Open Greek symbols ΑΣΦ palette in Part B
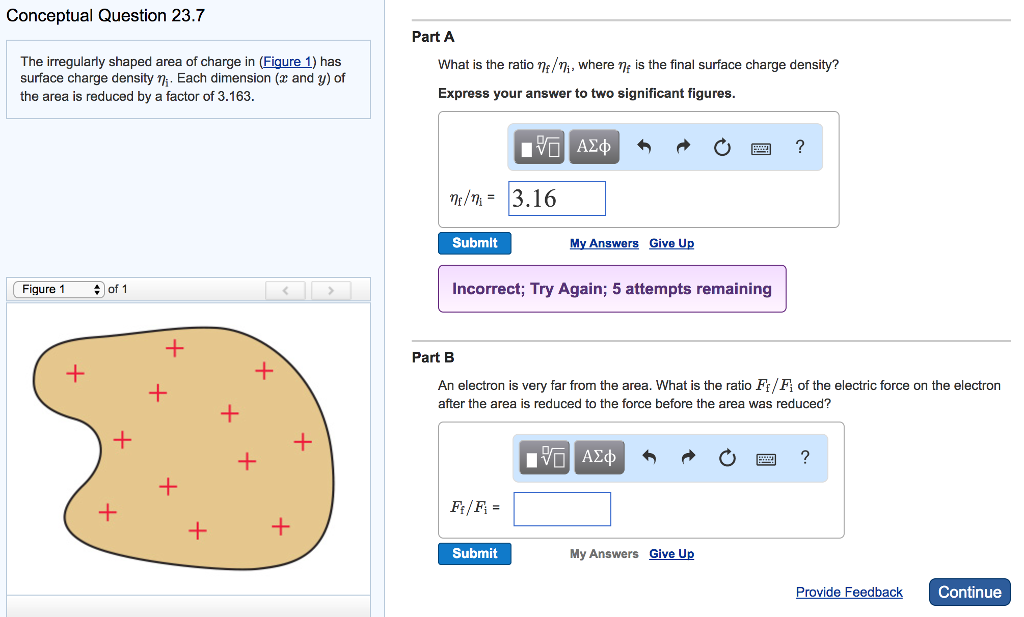 [x=598, y=457]
